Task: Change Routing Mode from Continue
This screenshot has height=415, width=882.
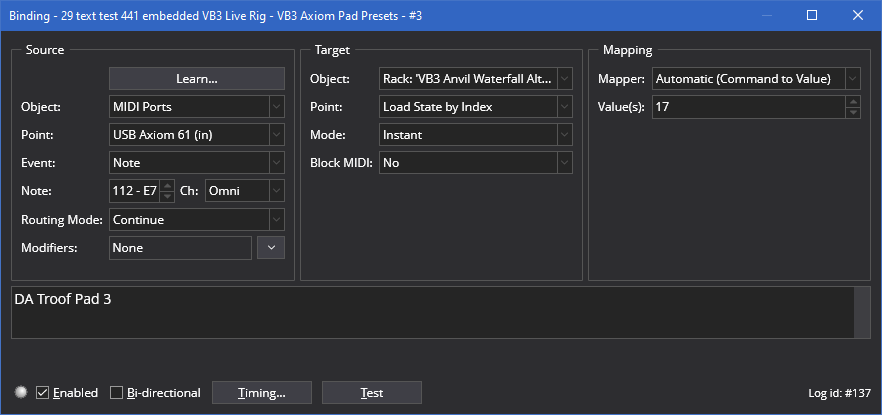Action: click(x=197, y=220)
